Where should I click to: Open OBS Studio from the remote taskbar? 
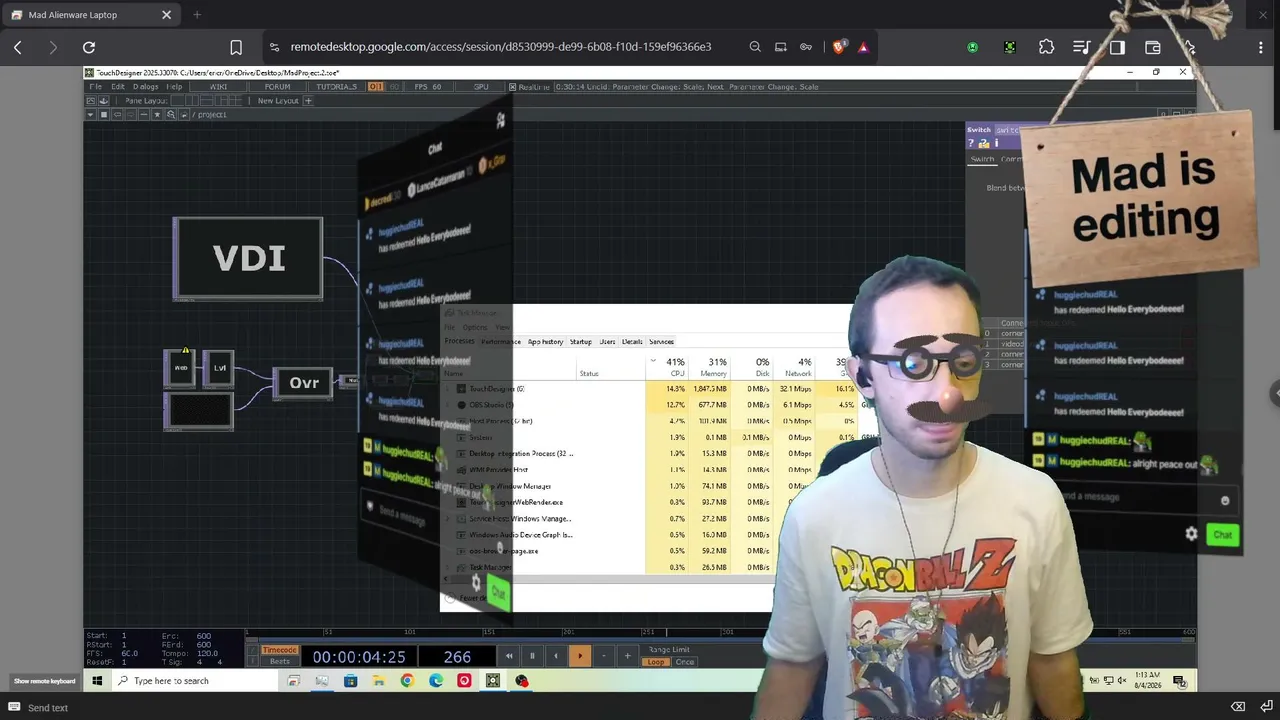point(522,681)
